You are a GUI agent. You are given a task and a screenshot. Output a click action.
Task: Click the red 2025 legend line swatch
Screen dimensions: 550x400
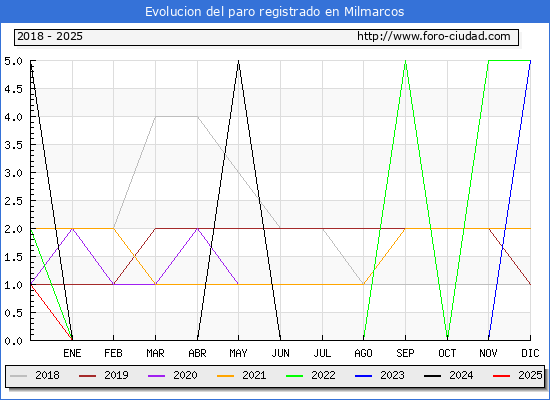pyautogui.click(x=502, y=376)
